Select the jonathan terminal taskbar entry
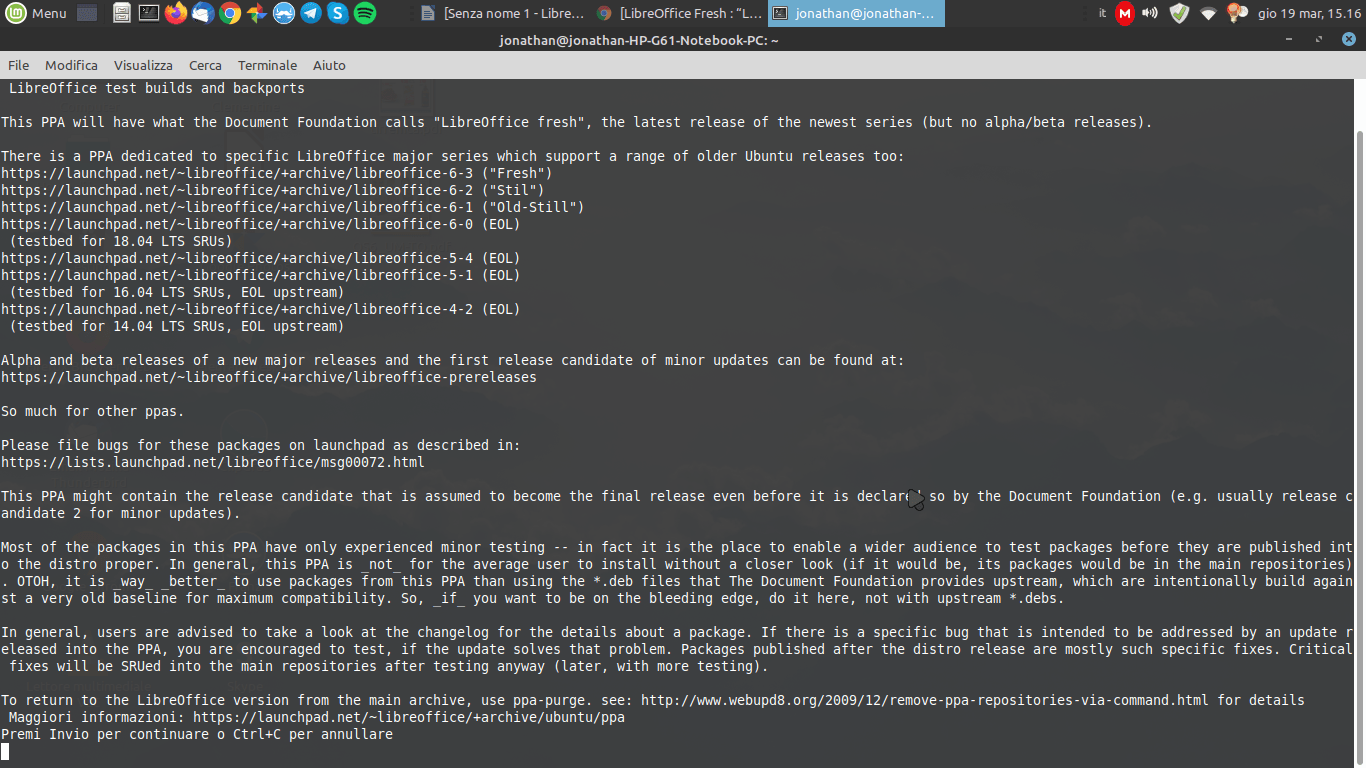This screenshot has width=1366, height=768. pyautogui.click(x=856, y=13)
